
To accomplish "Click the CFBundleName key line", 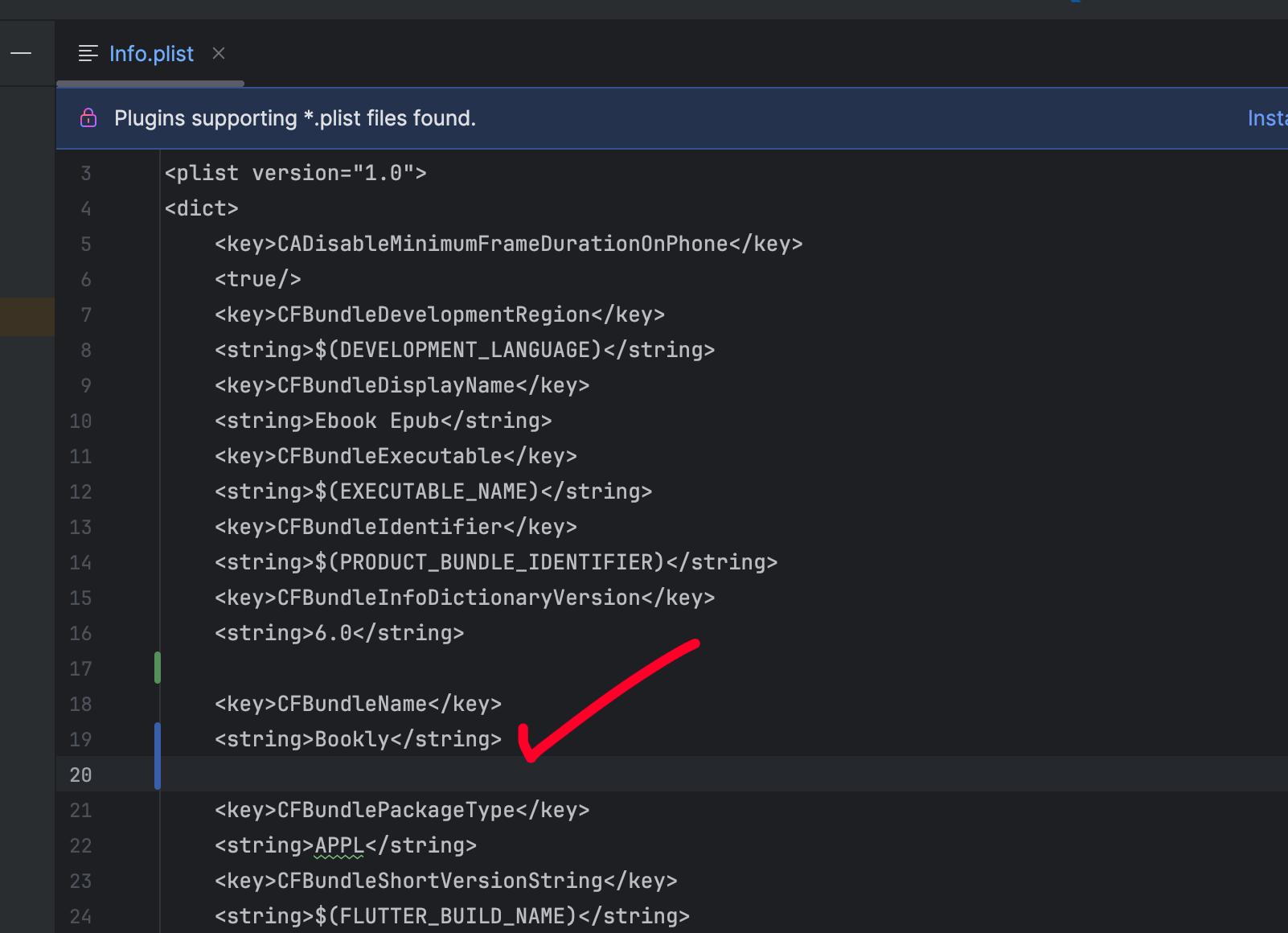I will click(x=358, y=704).
